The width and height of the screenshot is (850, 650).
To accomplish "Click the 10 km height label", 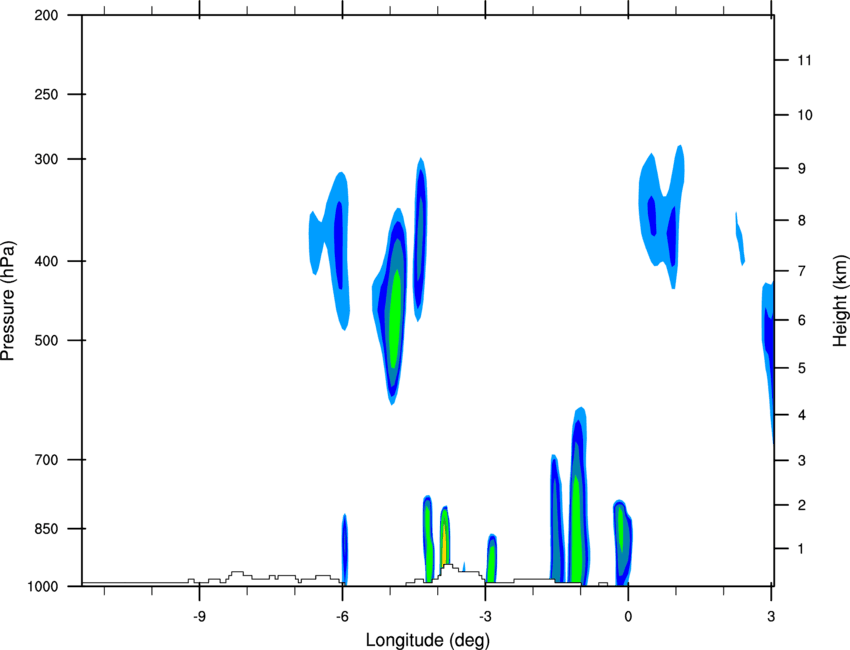I will (x=804, y=115).
